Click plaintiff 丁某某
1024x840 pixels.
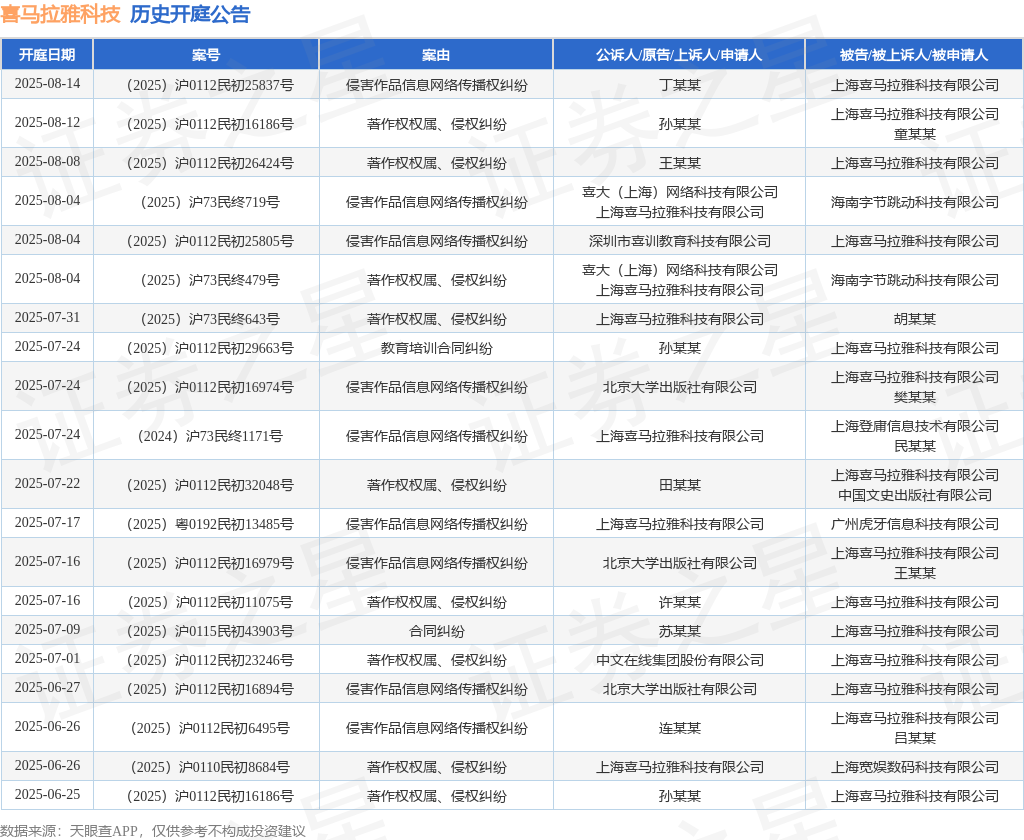(679, 85)
